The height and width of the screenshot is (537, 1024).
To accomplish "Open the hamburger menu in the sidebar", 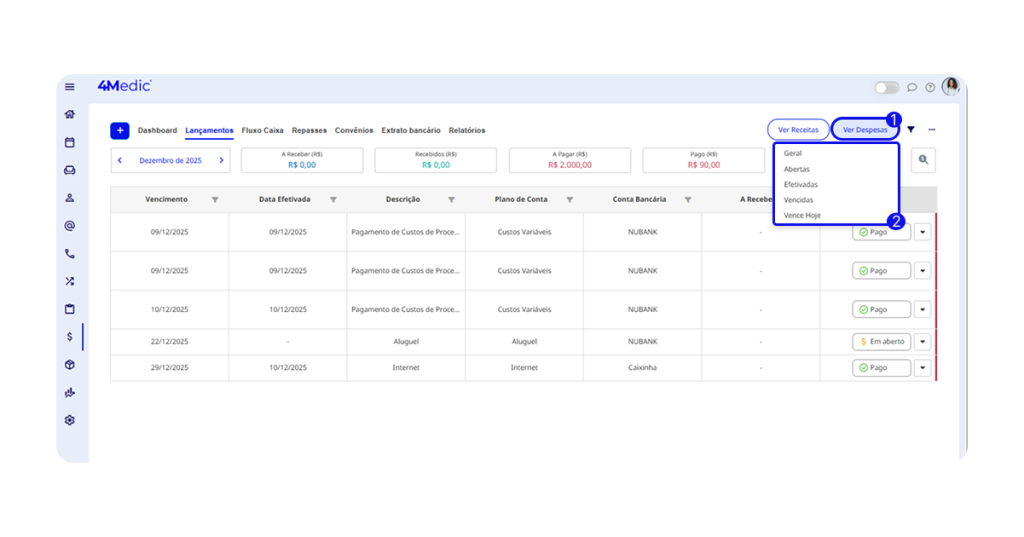I will click(x=70, y=87).
